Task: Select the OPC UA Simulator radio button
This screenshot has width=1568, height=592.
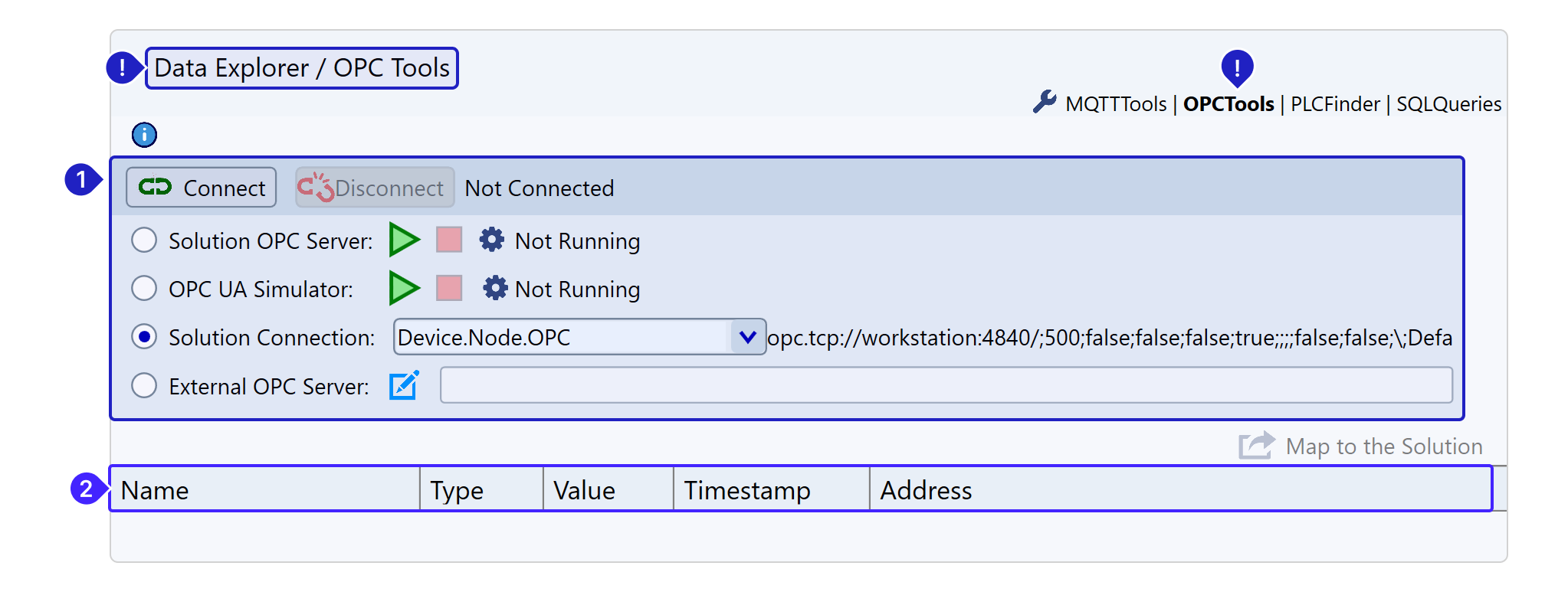Action: [144, 289]
